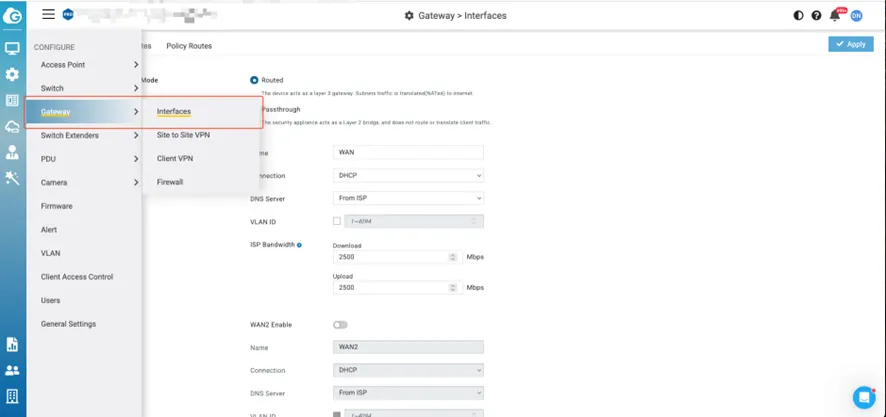The width and height of the screenshot is (886, 417).
Task: Expand the PDU submenu arrow
Action: [136, 159]
